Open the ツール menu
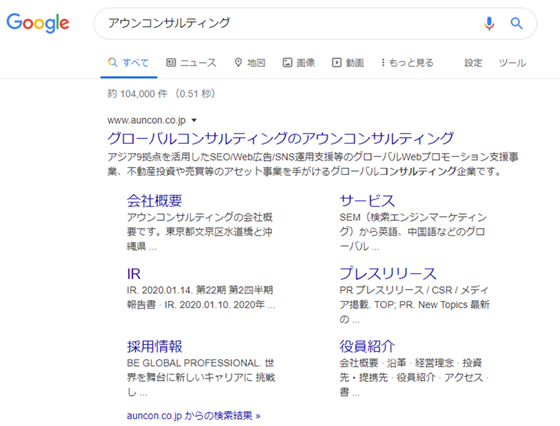Screen dimensions: 560x426 (x=512, y=63)
